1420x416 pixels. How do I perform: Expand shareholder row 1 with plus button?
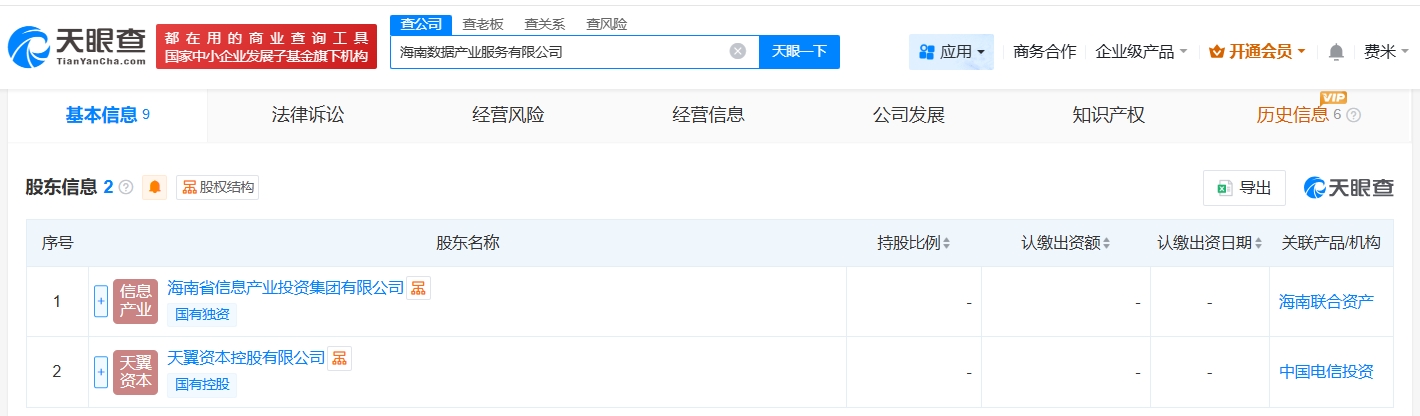click(100, 301)
